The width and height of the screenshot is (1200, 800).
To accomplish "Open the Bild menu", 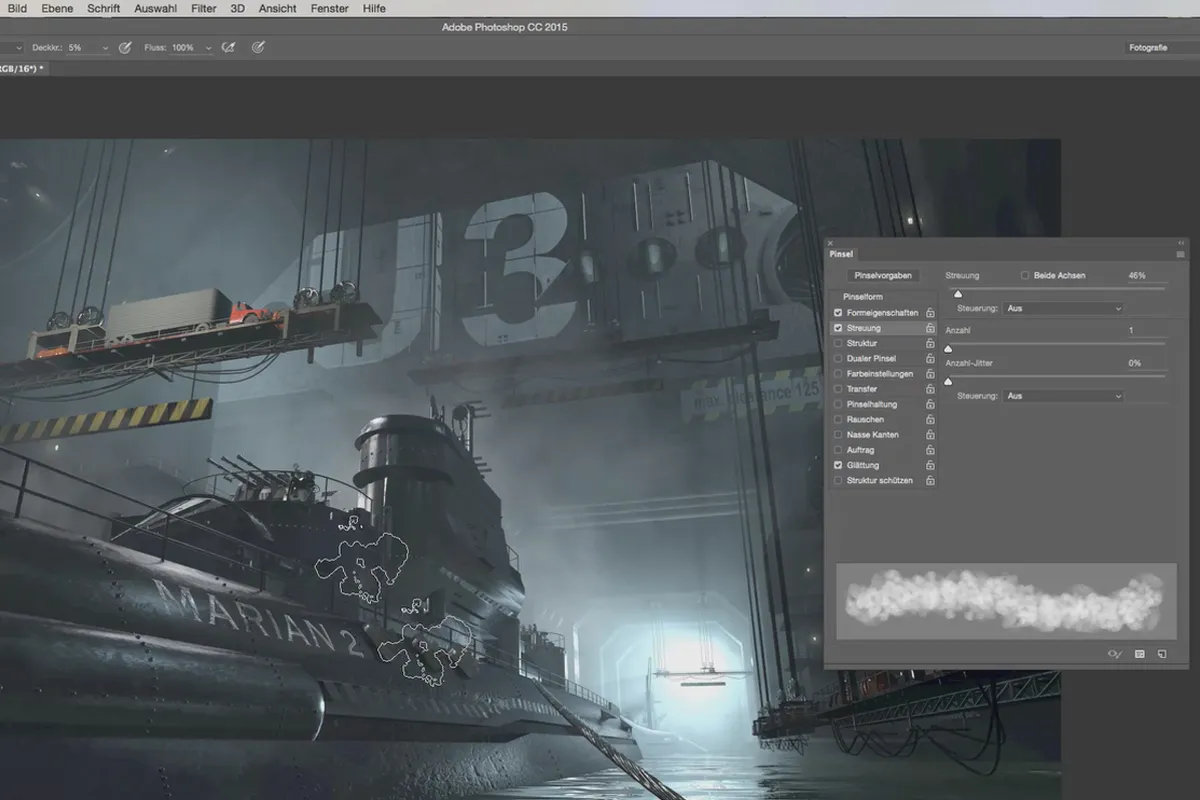I will click(x=17, y=8).
